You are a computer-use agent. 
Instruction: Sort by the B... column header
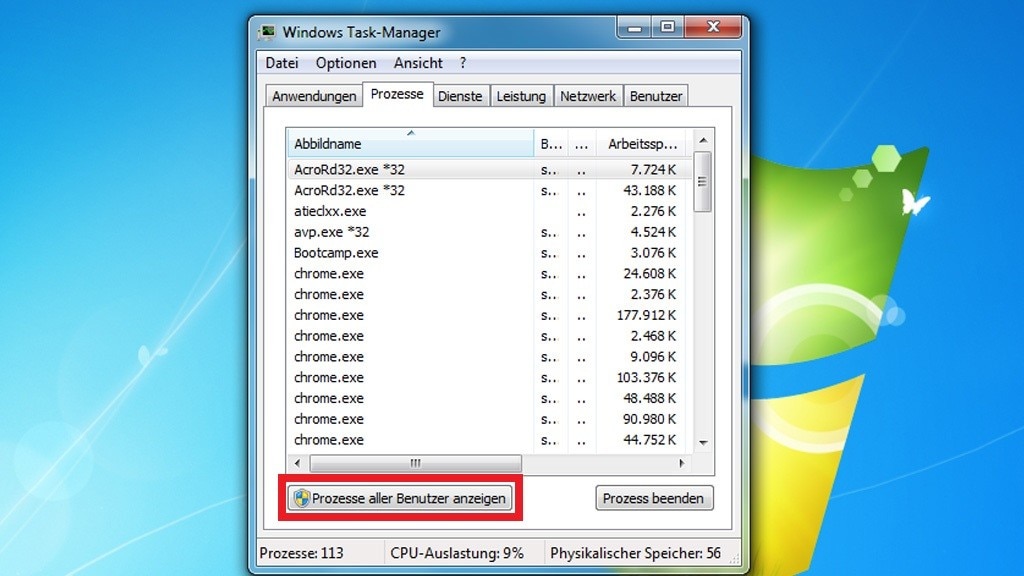coord(551,144)
